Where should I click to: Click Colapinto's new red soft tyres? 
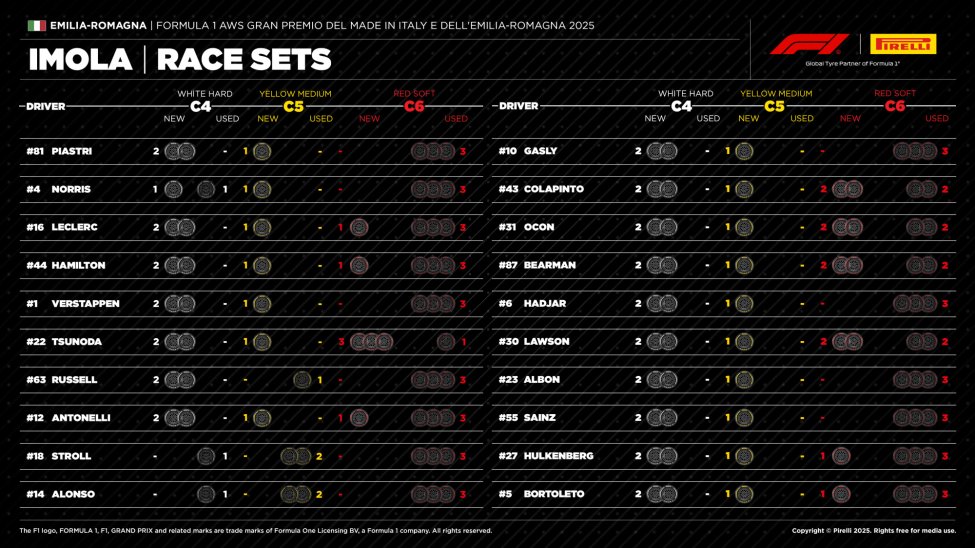click(x=846, y=189)
